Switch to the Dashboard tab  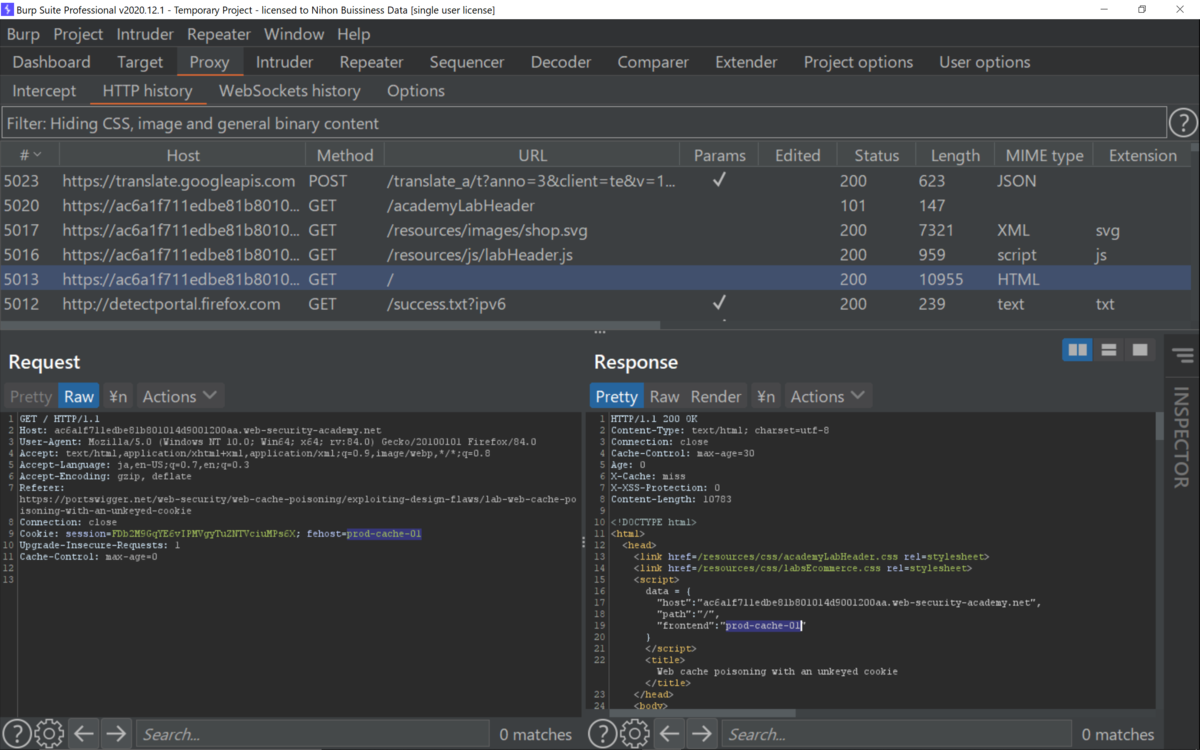point(51,62)
